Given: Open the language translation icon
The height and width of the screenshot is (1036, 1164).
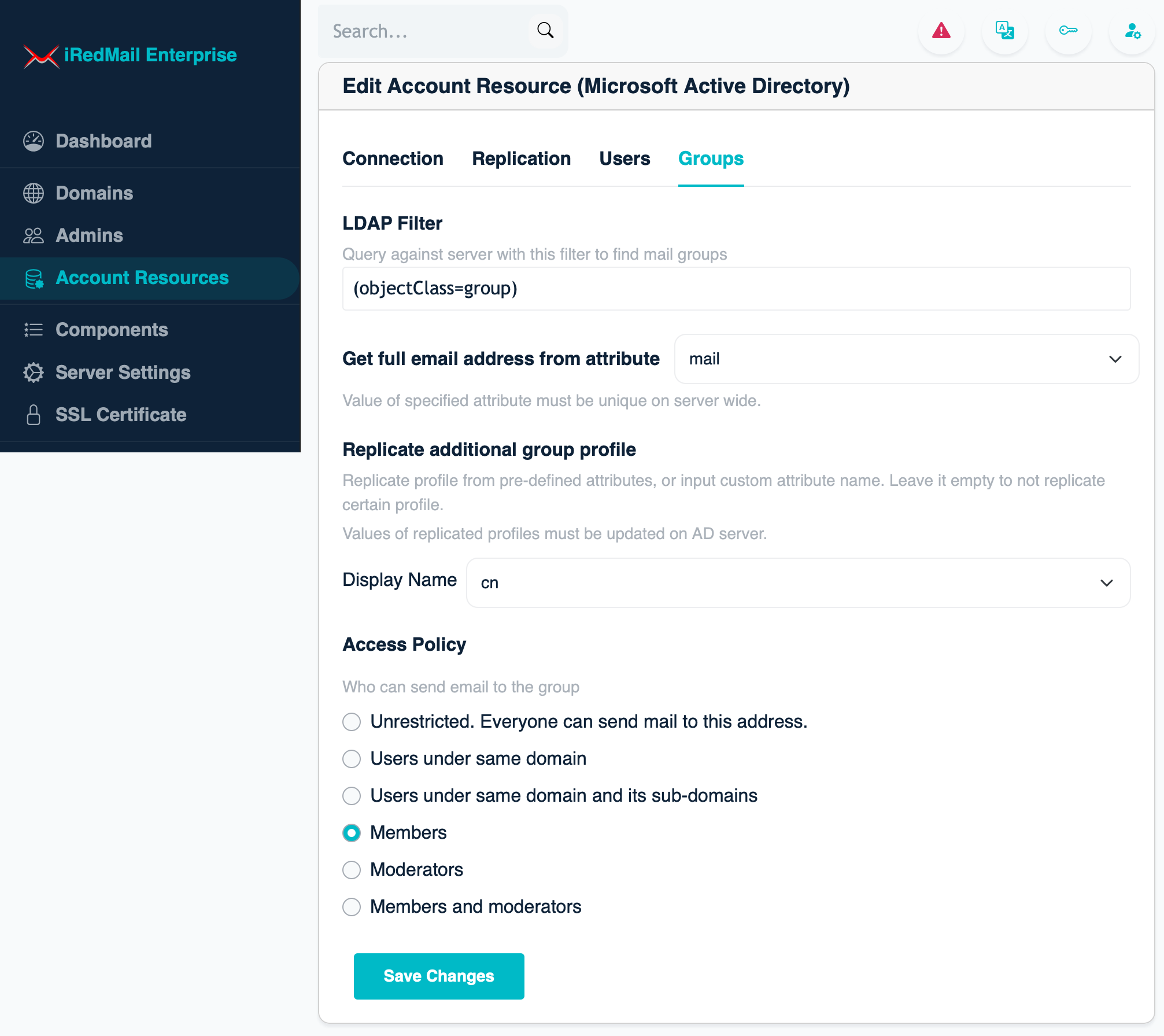Looking at the screenshot, I should (x=1004, y=31).
